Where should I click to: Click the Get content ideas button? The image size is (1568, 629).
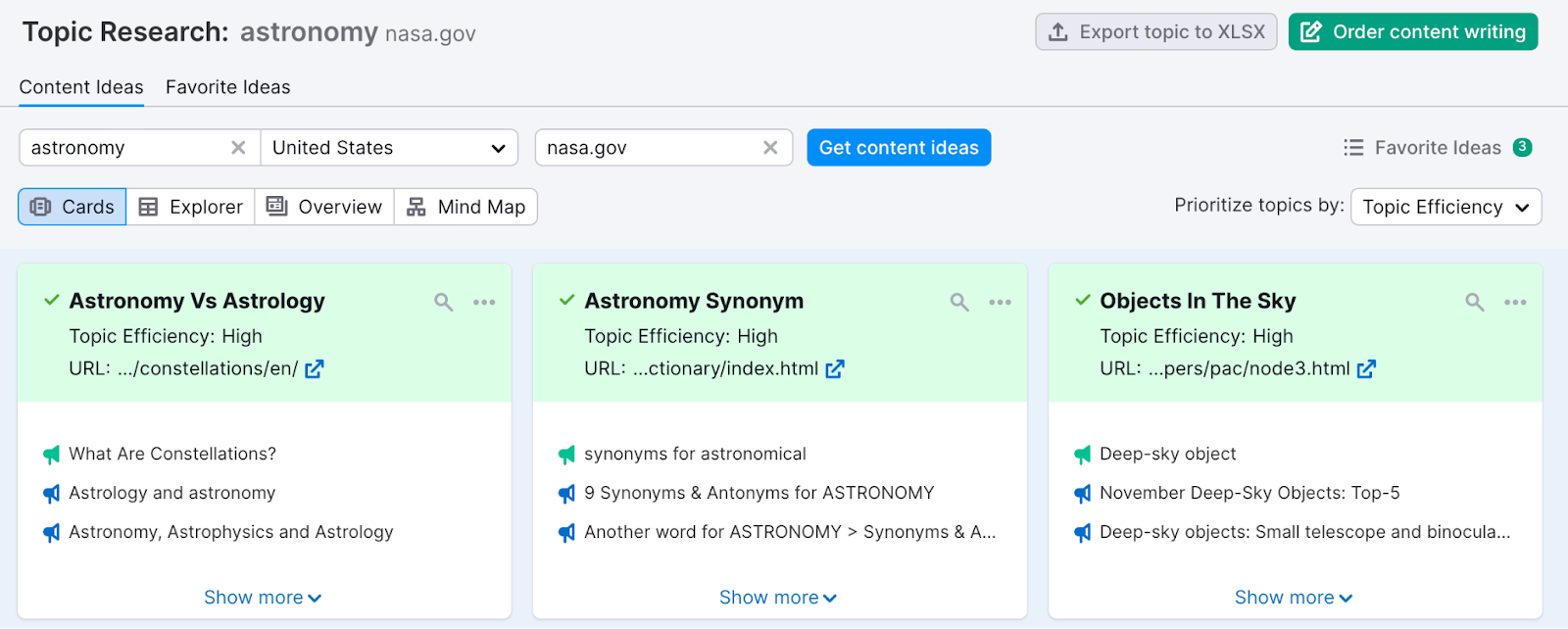[899, 148]
